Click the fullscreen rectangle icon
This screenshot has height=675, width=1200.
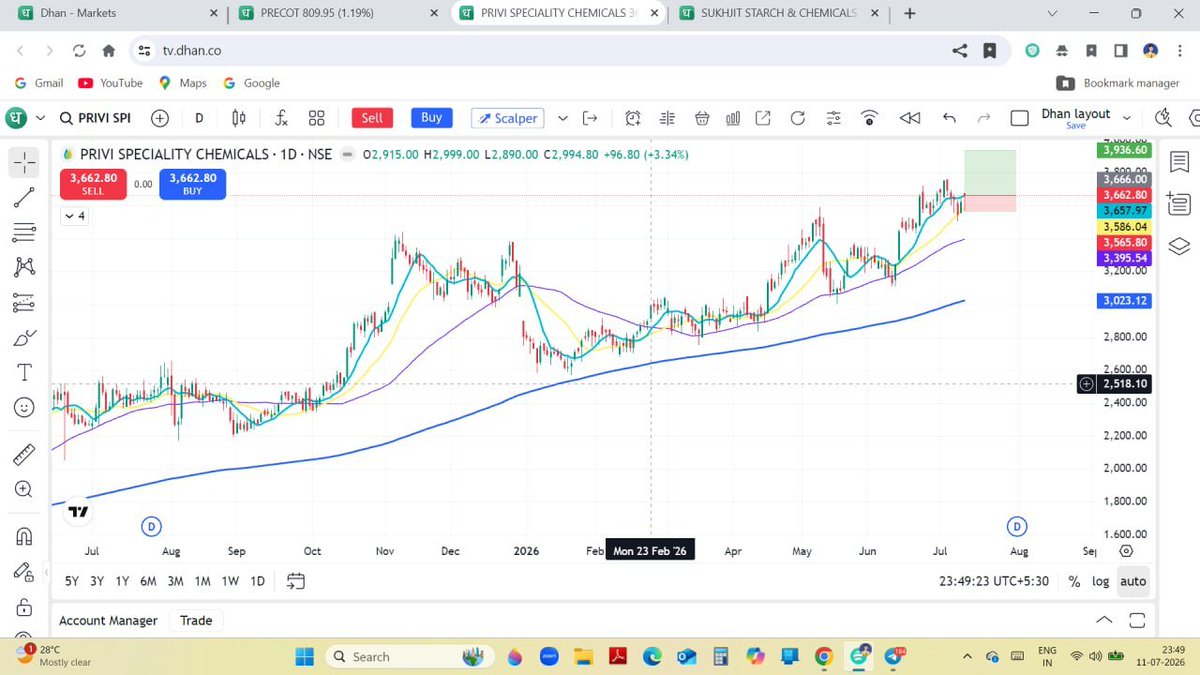[x=1020, y=118]
